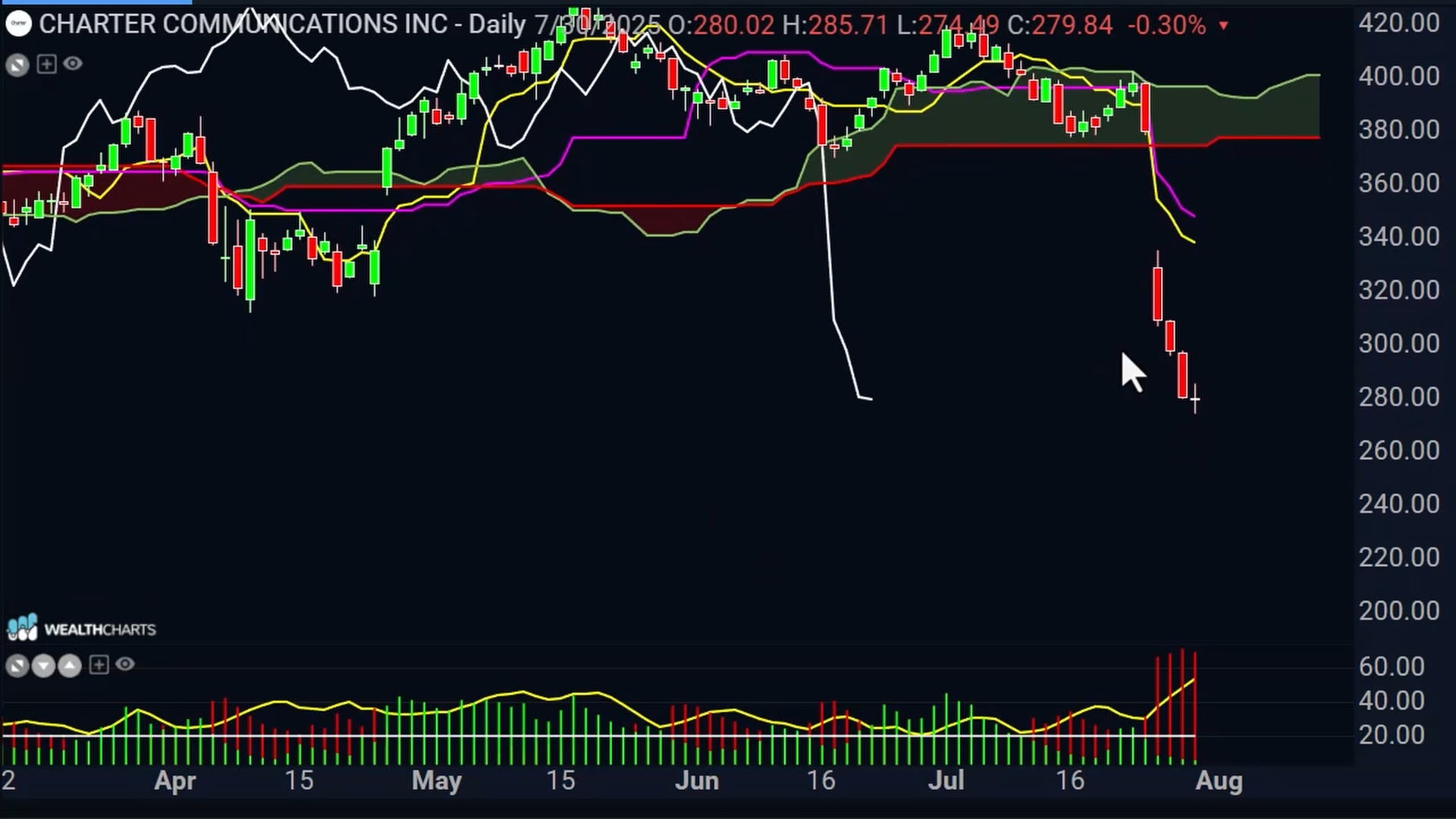Click the Jul label on time axis
Image resolution: width=1456 pixels, height=819 pixels.
click(946, 780)
